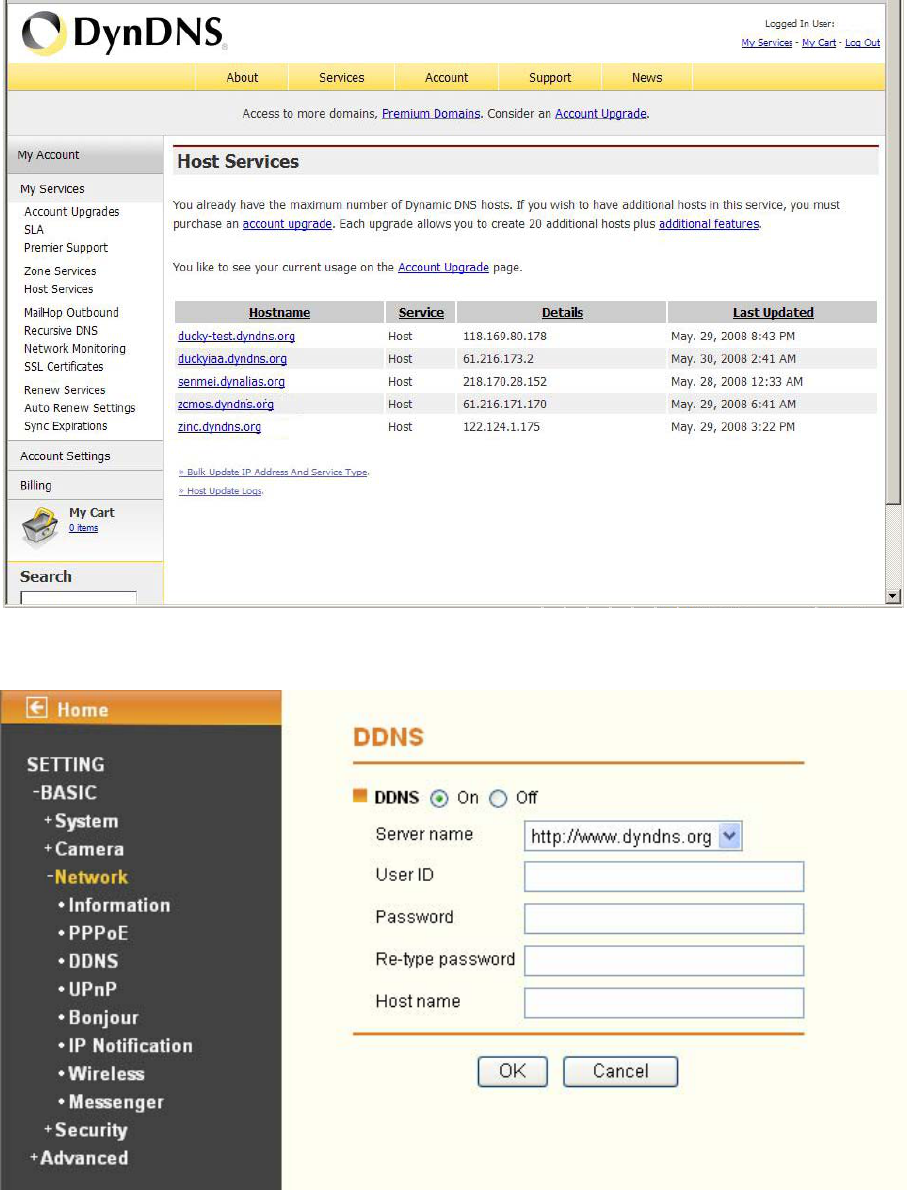This screenshot has width=907, height=1190.
Task: Select IP Notification under Network
Action: [130, 1046]
